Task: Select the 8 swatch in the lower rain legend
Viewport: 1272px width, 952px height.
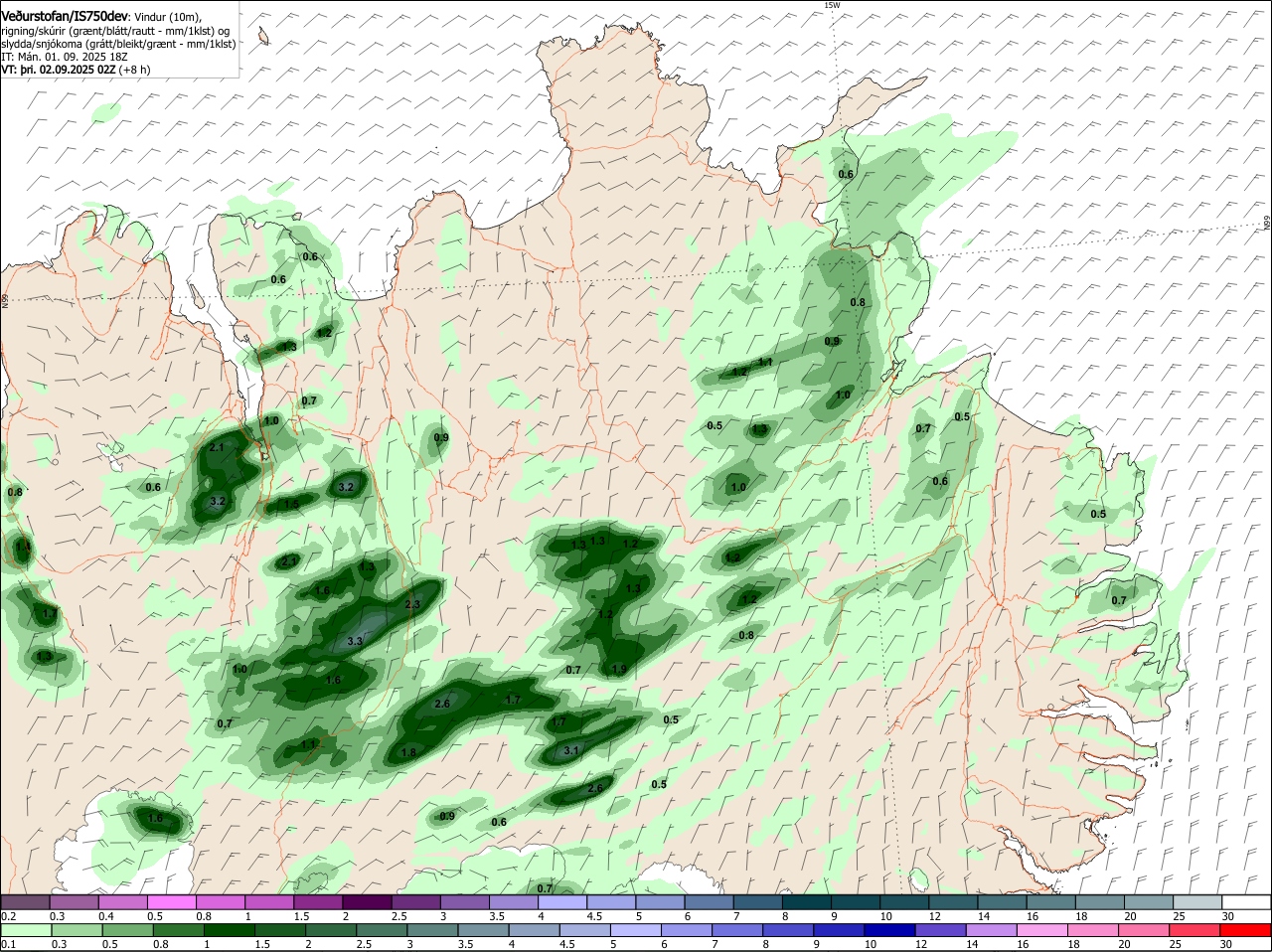Action: point(787,931)
